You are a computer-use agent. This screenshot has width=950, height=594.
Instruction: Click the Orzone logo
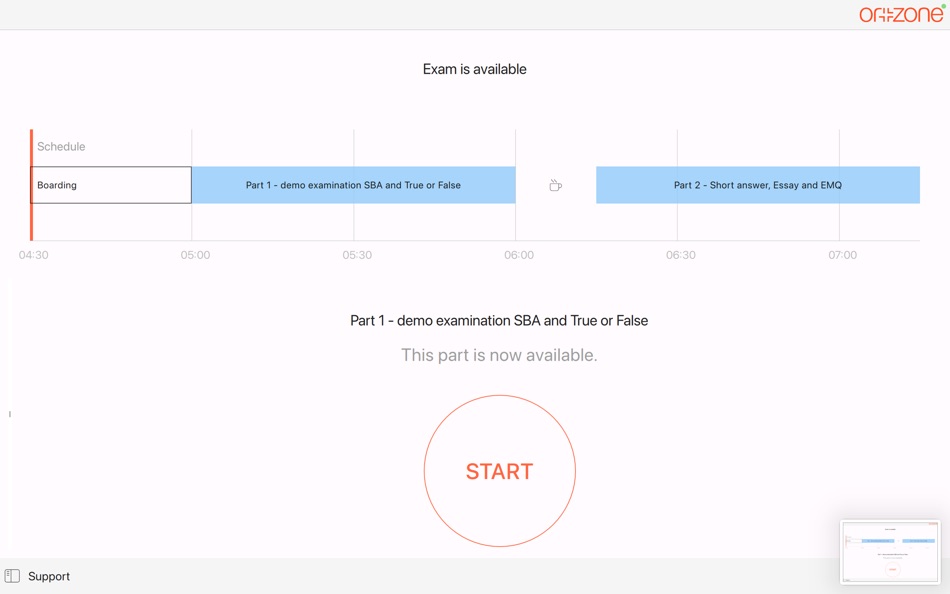coord(900,15)
